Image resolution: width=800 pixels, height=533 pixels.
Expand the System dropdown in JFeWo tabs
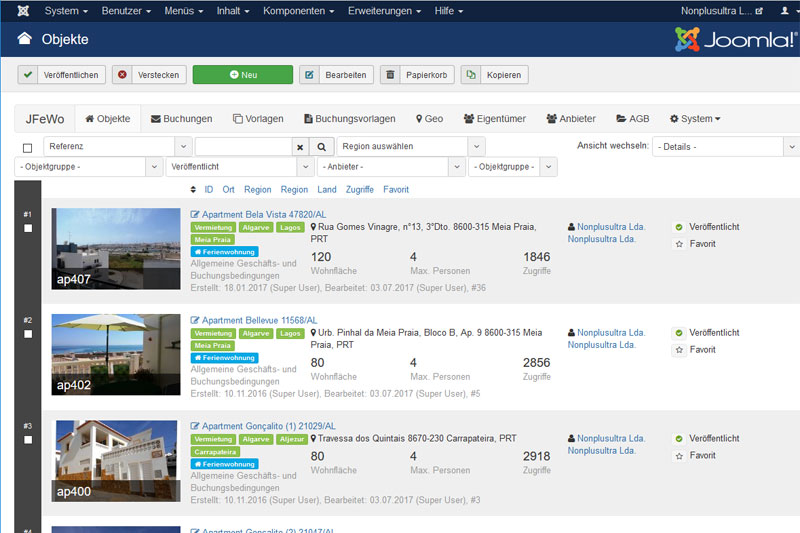pyautogui.click(x=695, y=118)
